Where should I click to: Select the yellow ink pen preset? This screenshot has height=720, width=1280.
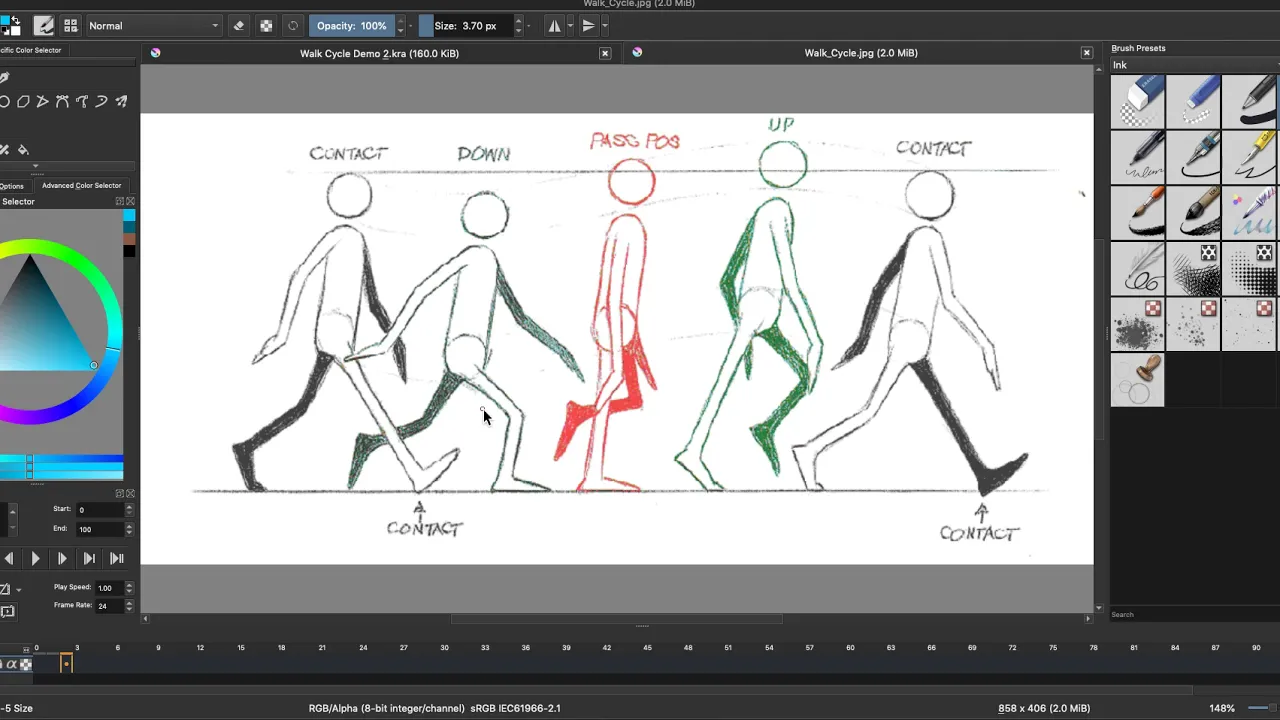click(x=1250, y=157)
